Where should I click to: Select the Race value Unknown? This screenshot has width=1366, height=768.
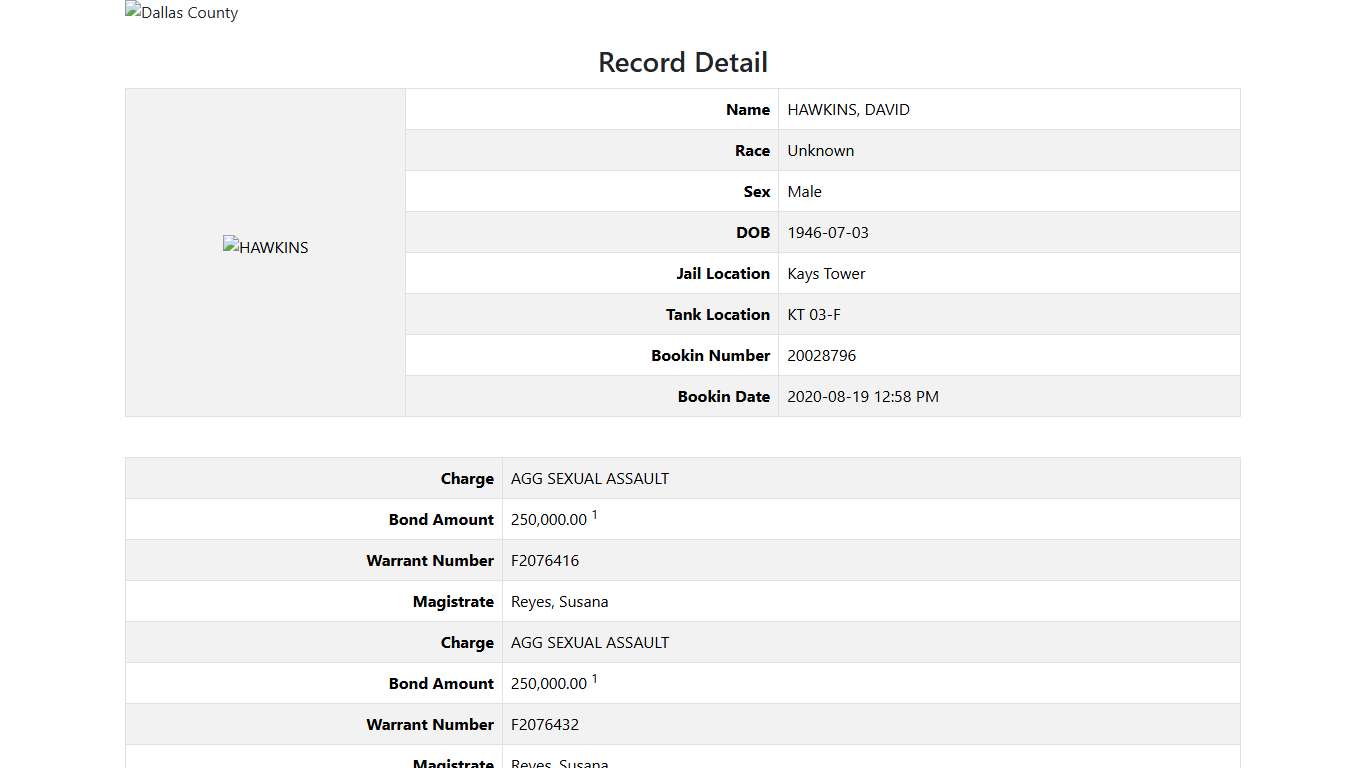pyautogui.click(x=820, y=150)
